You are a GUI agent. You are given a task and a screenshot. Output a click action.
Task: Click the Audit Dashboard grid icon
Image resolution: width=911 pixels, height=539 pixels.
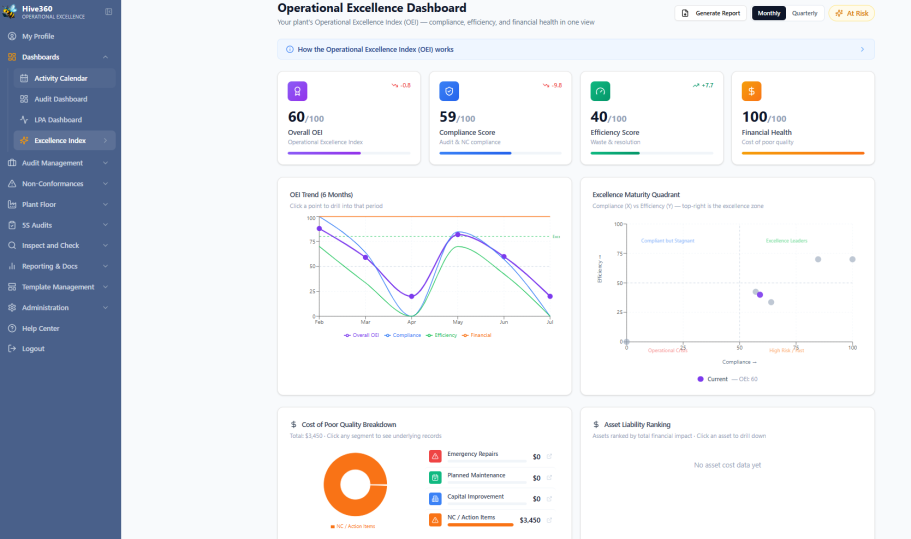coord(24,99)
